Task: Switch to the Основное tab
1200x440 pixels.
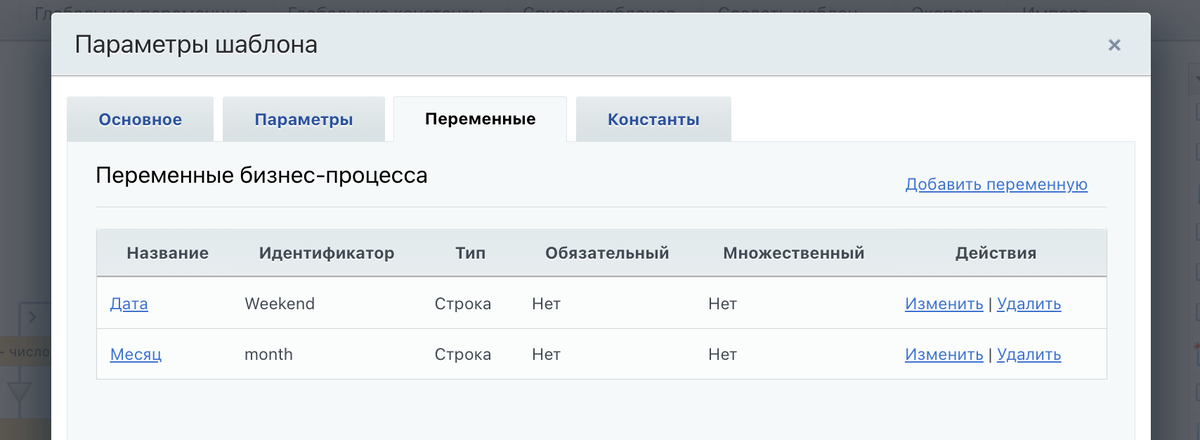Action: pyautogui.click(x=140, y=120)
